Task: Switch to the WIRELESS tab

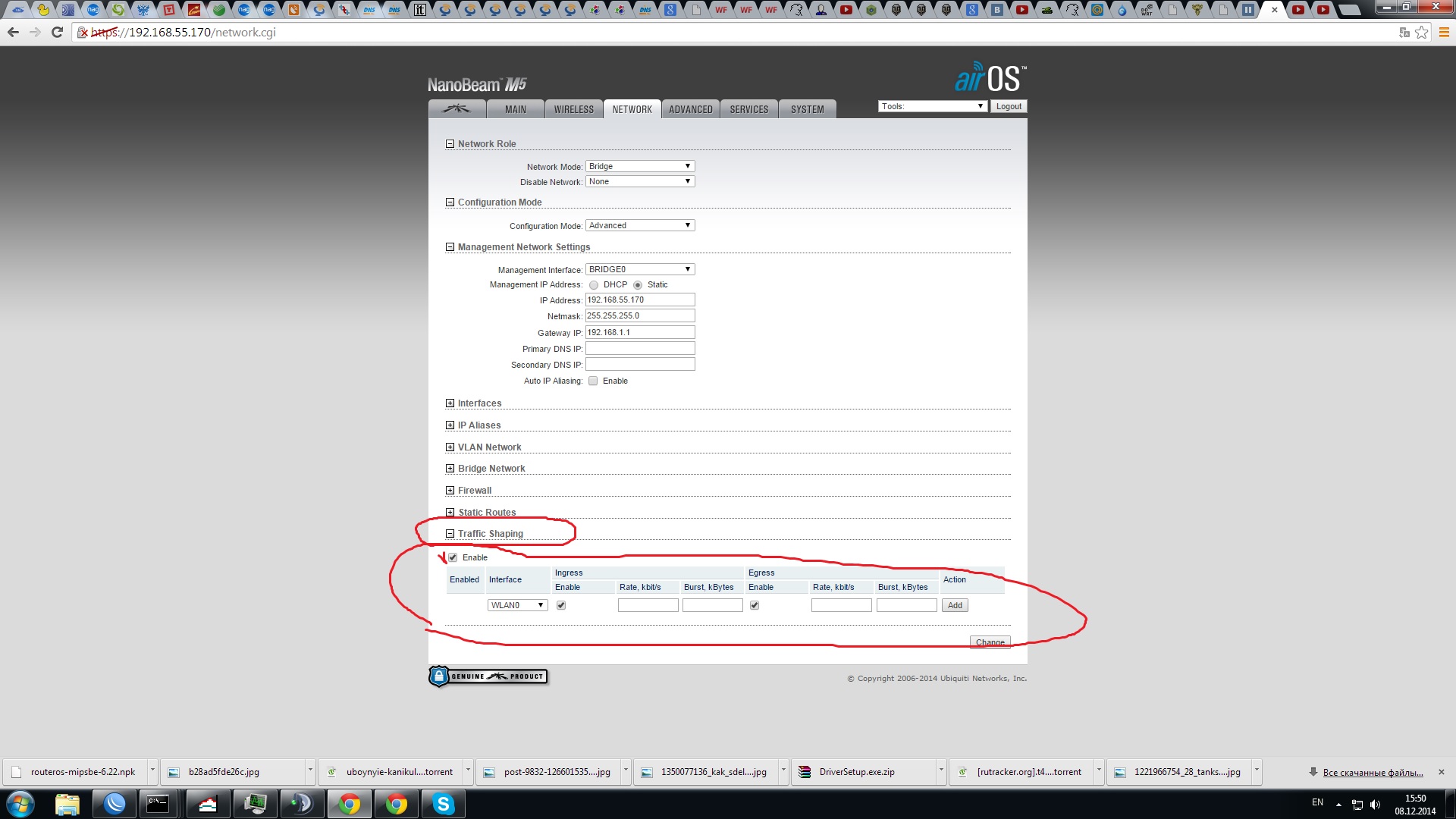Action: (573, 109)
